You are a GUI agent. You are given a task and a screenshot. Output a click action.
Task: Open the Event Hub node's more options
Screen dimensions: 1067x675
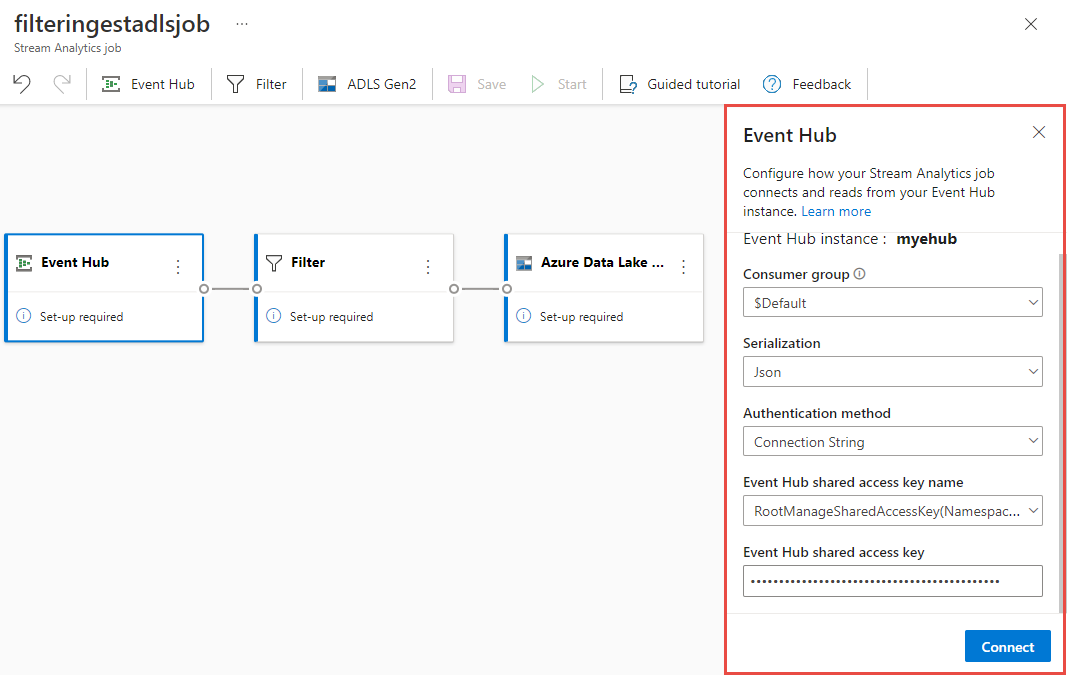(178, 267)
